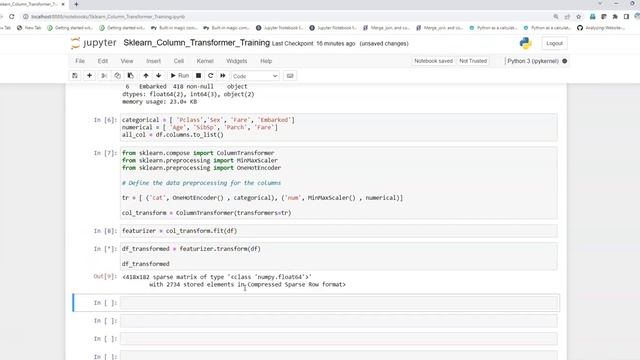Close the current browser tab
Viewport: 640px width, 360px height.
[63, 4]
